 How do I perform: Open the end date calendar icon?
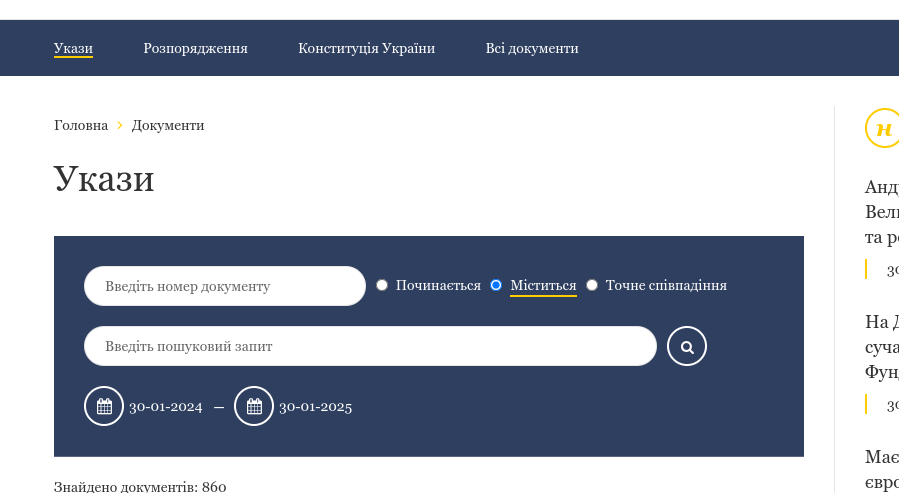click(254, 406)
